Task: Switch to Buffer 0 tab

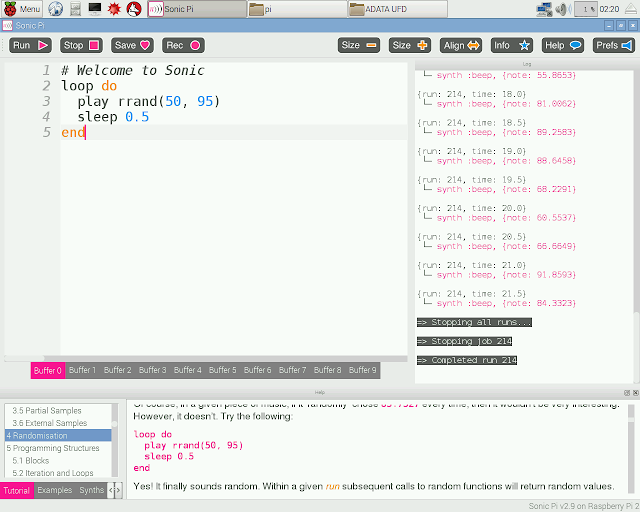Action: click(x=48, y=370)
